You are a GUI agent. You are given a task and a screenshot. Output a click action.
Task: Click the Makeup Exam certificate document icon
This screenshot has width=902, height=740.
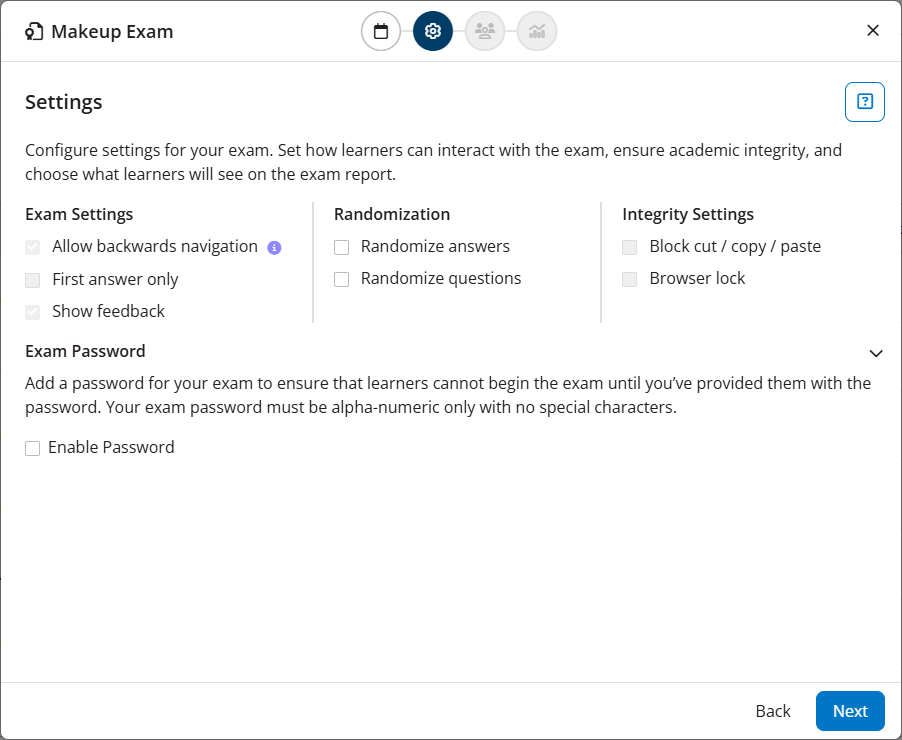30,31
